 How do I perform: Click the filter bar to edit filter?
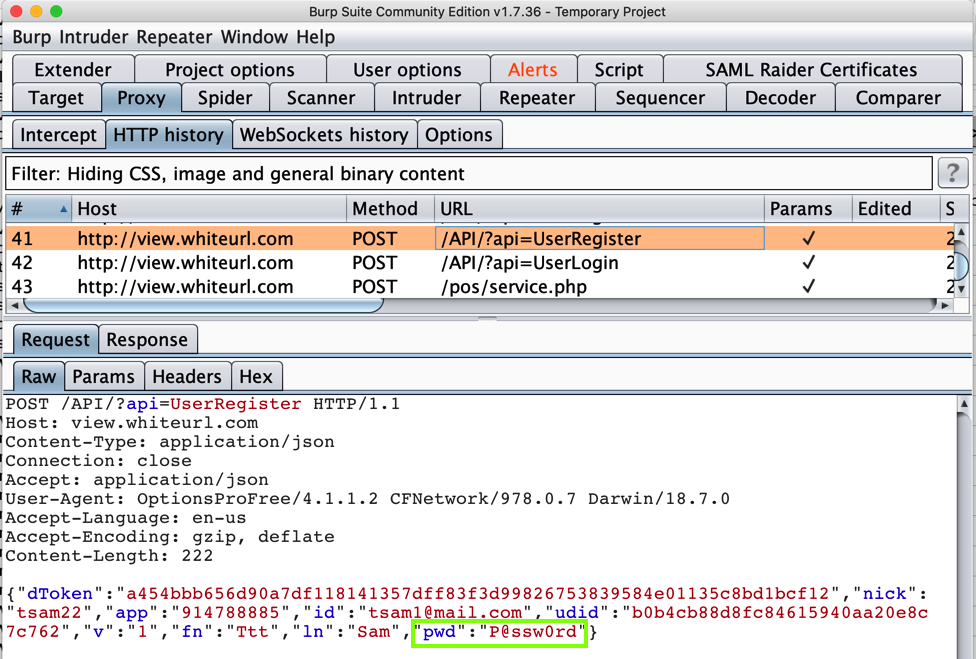469,173
